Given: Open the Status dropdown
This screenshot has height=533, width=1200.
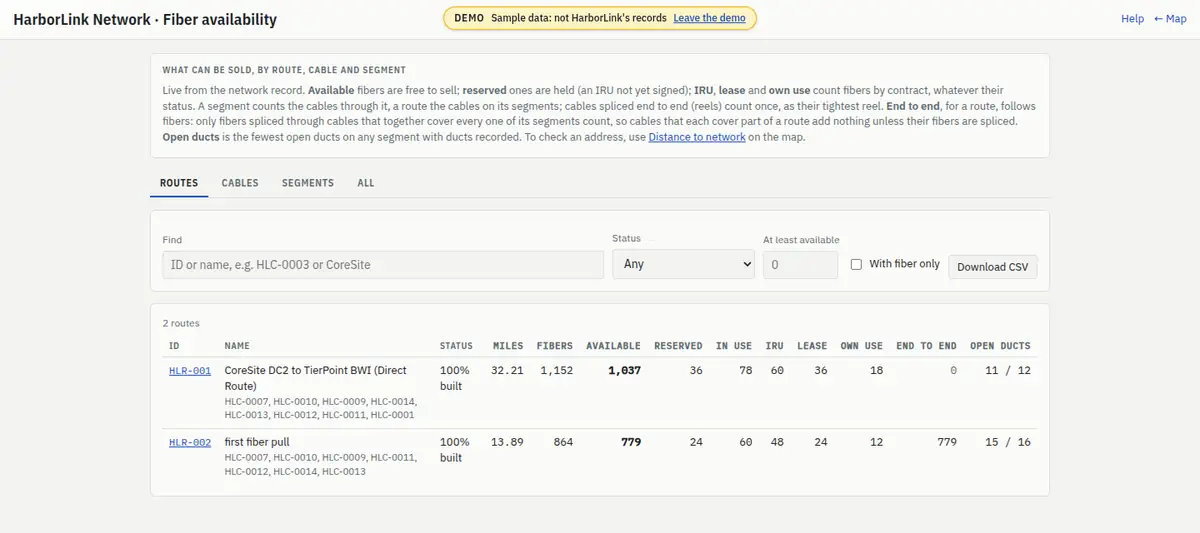Looking at the screenshot, I should click(683, 264).
